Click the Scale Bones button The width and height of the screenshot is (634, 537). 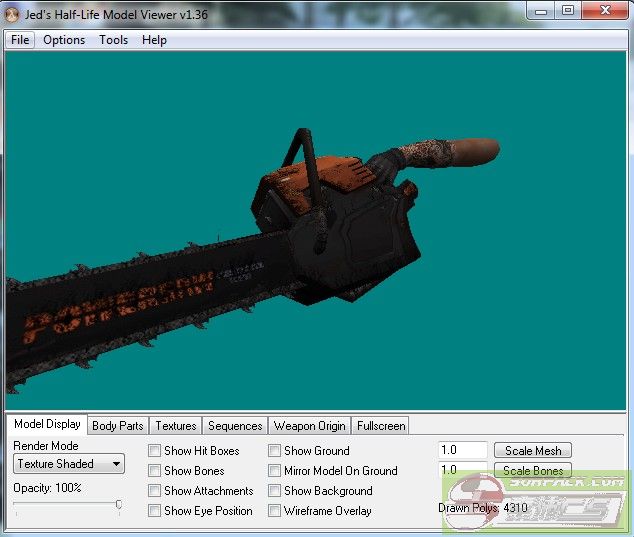coord(533,470)
